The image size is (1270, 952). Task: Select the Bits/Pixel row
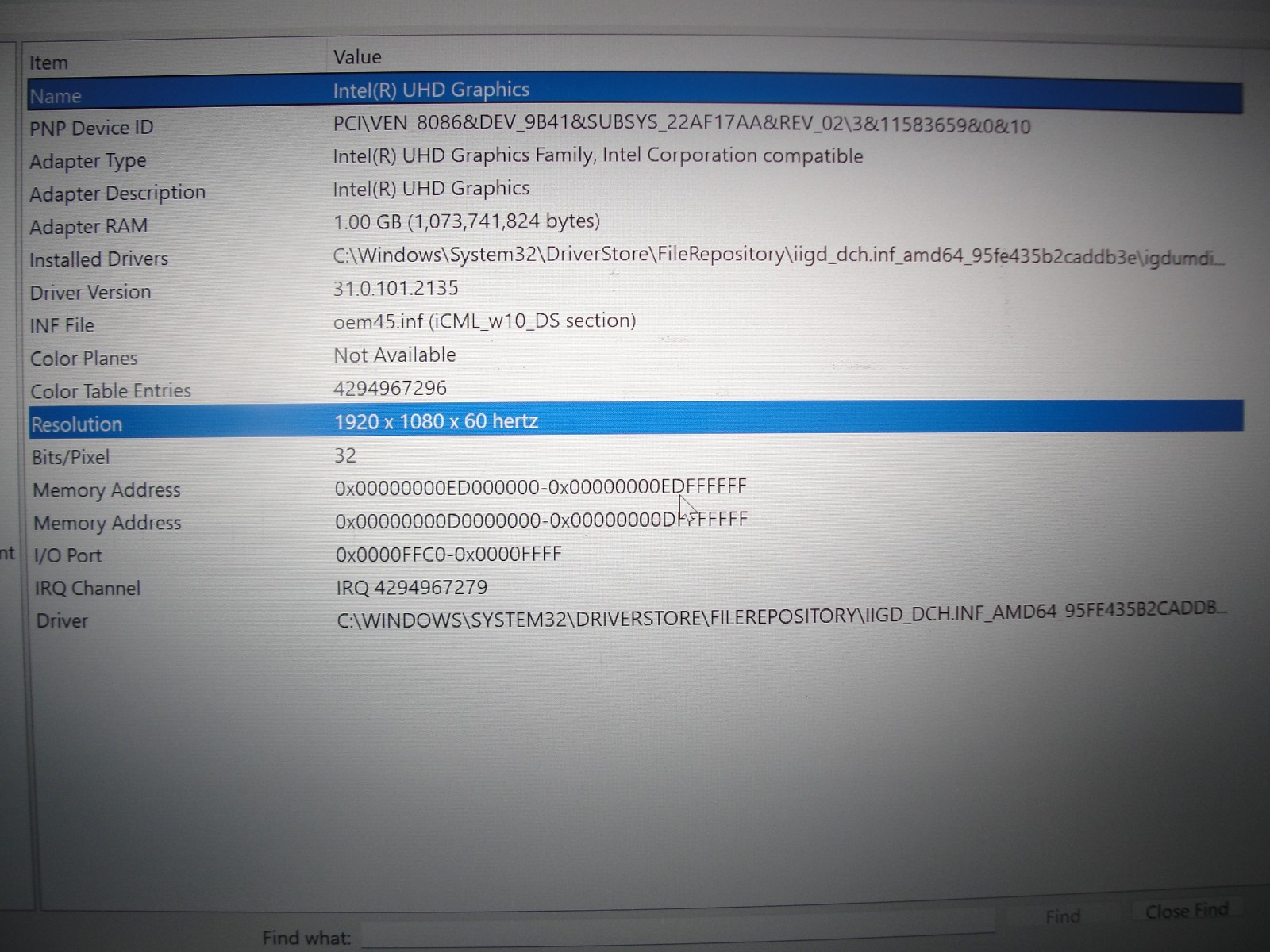635,456
